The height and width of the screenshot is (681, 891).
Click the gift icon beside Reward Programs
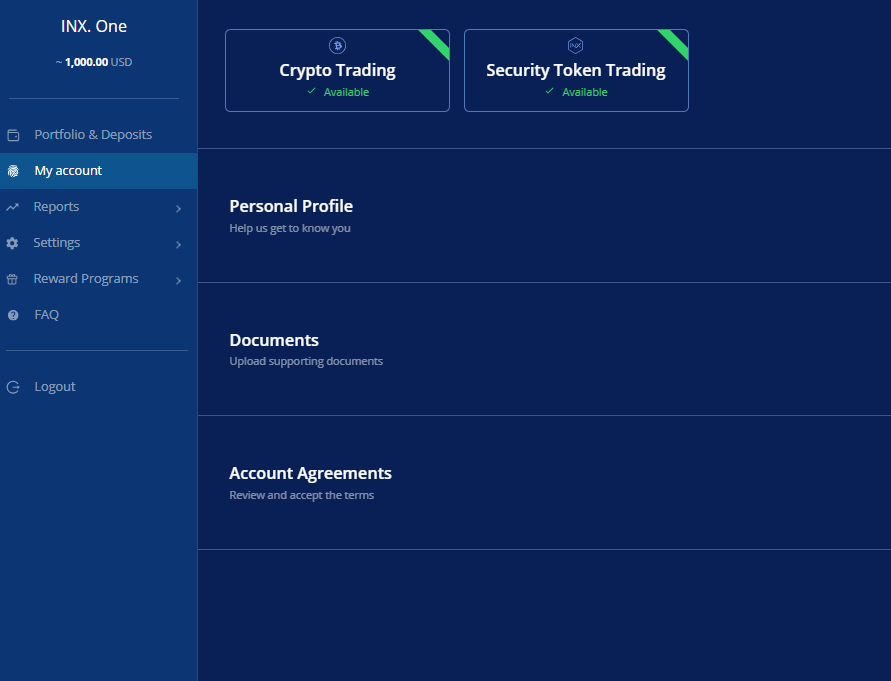tap(12, 279)
